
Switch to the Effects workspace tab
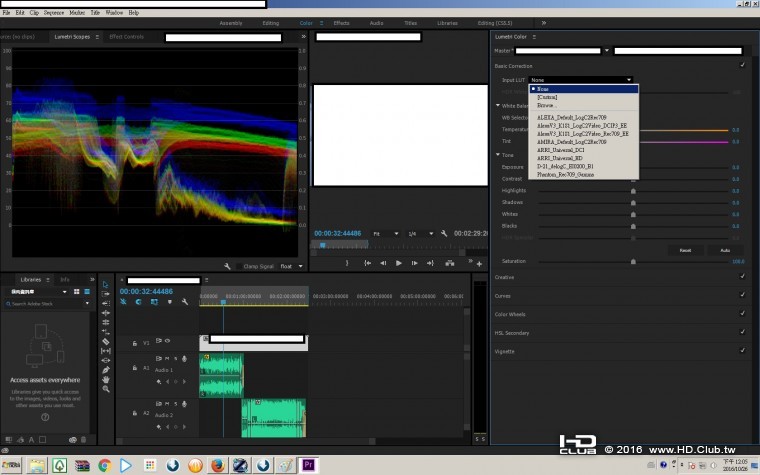pos(341,22)
